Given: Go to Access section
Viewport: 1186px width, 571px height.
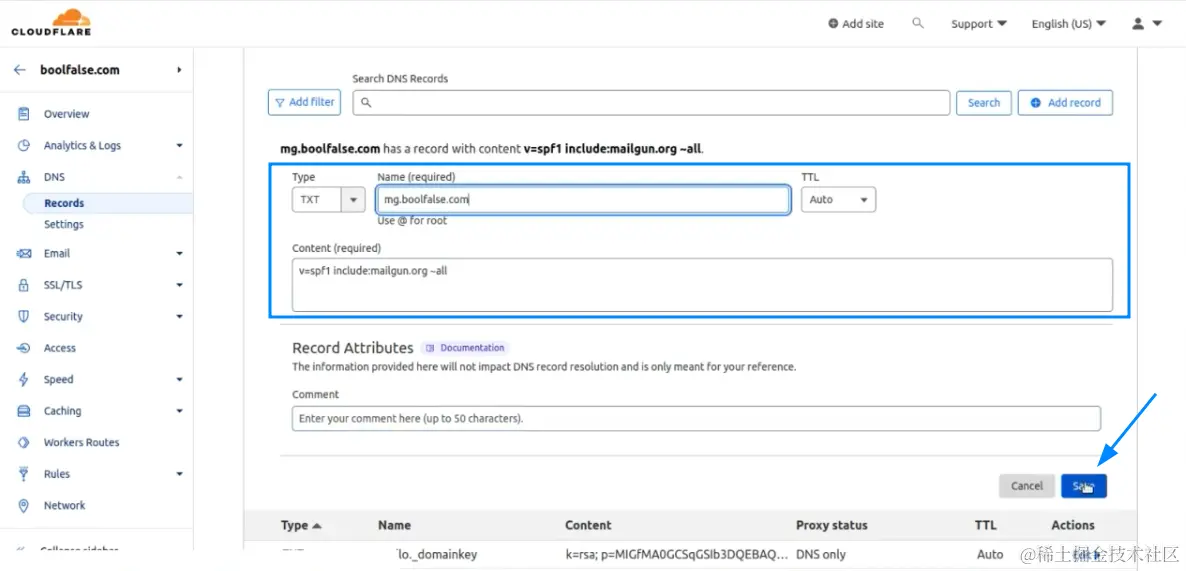Looking at the screenshot, I should click(x=60, y=348).
